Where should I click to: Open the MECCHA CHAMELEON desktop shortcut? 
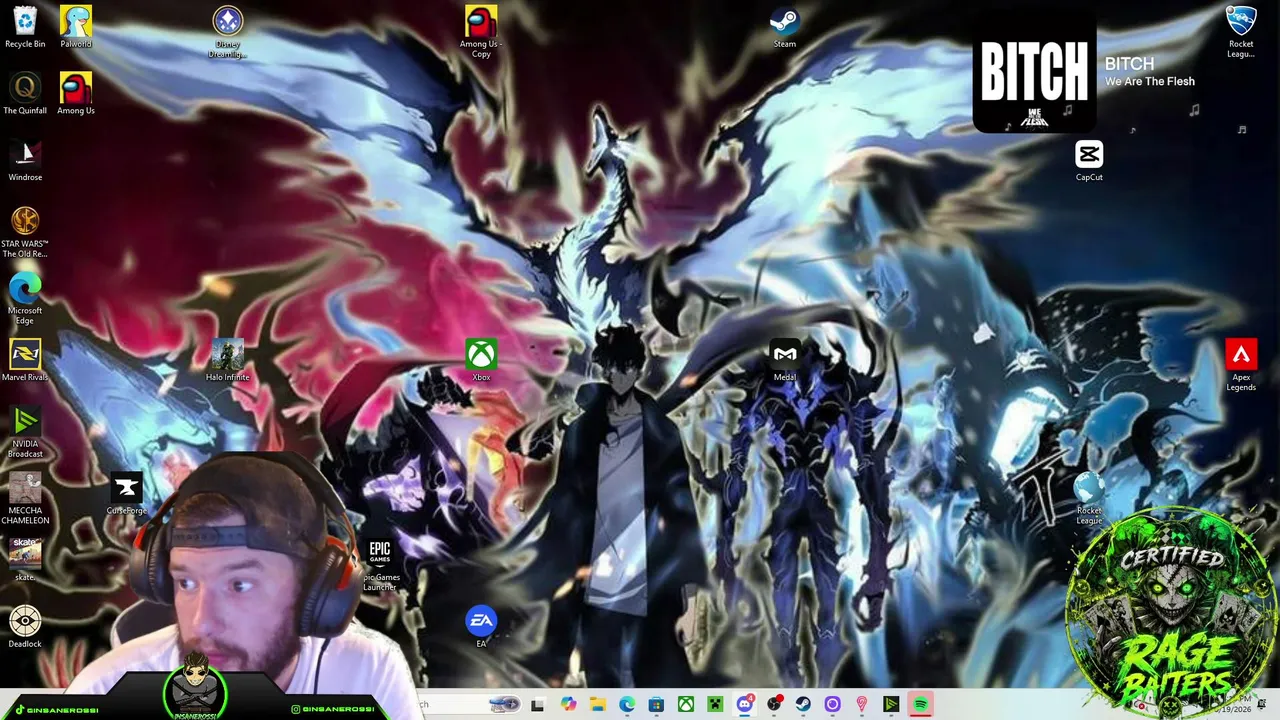point(25,499)
